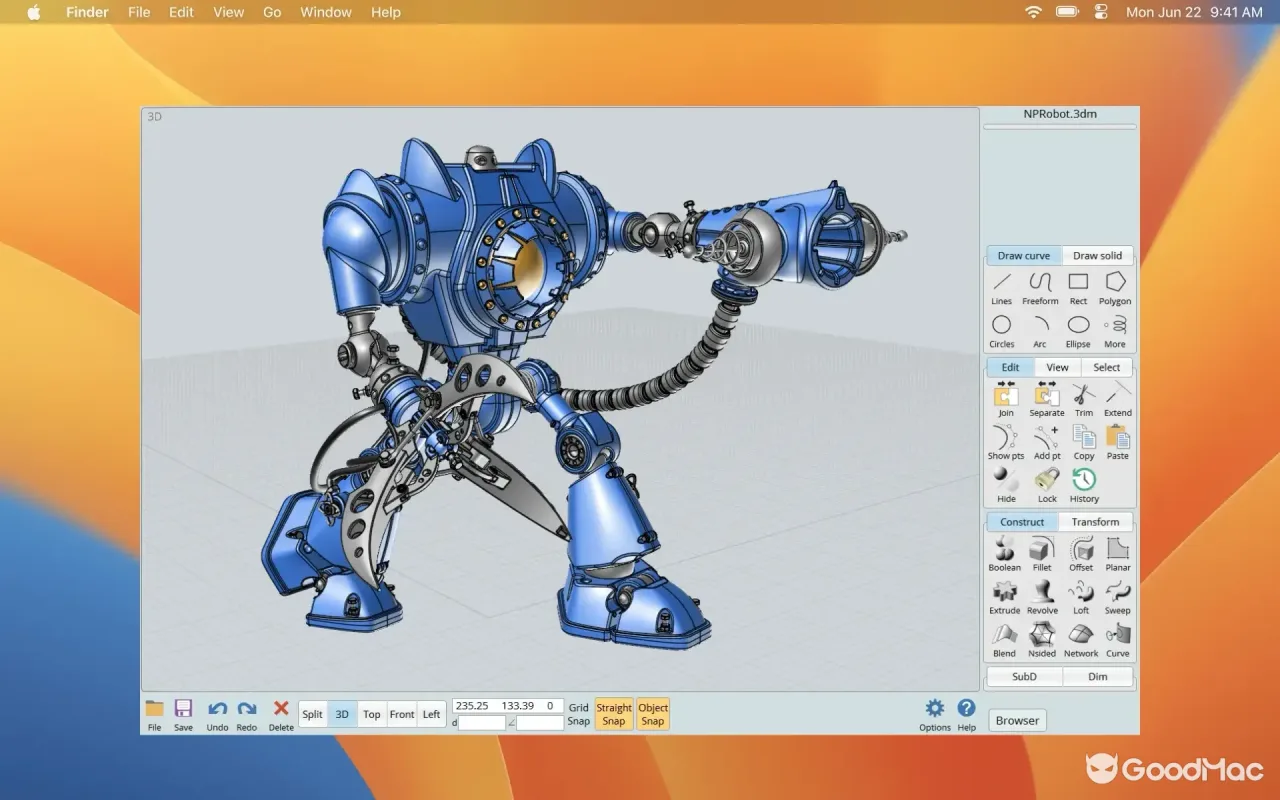1280x800 pixels.
Task: Open the History tool
Action: pyautogui.click(x=1084, y=485)
